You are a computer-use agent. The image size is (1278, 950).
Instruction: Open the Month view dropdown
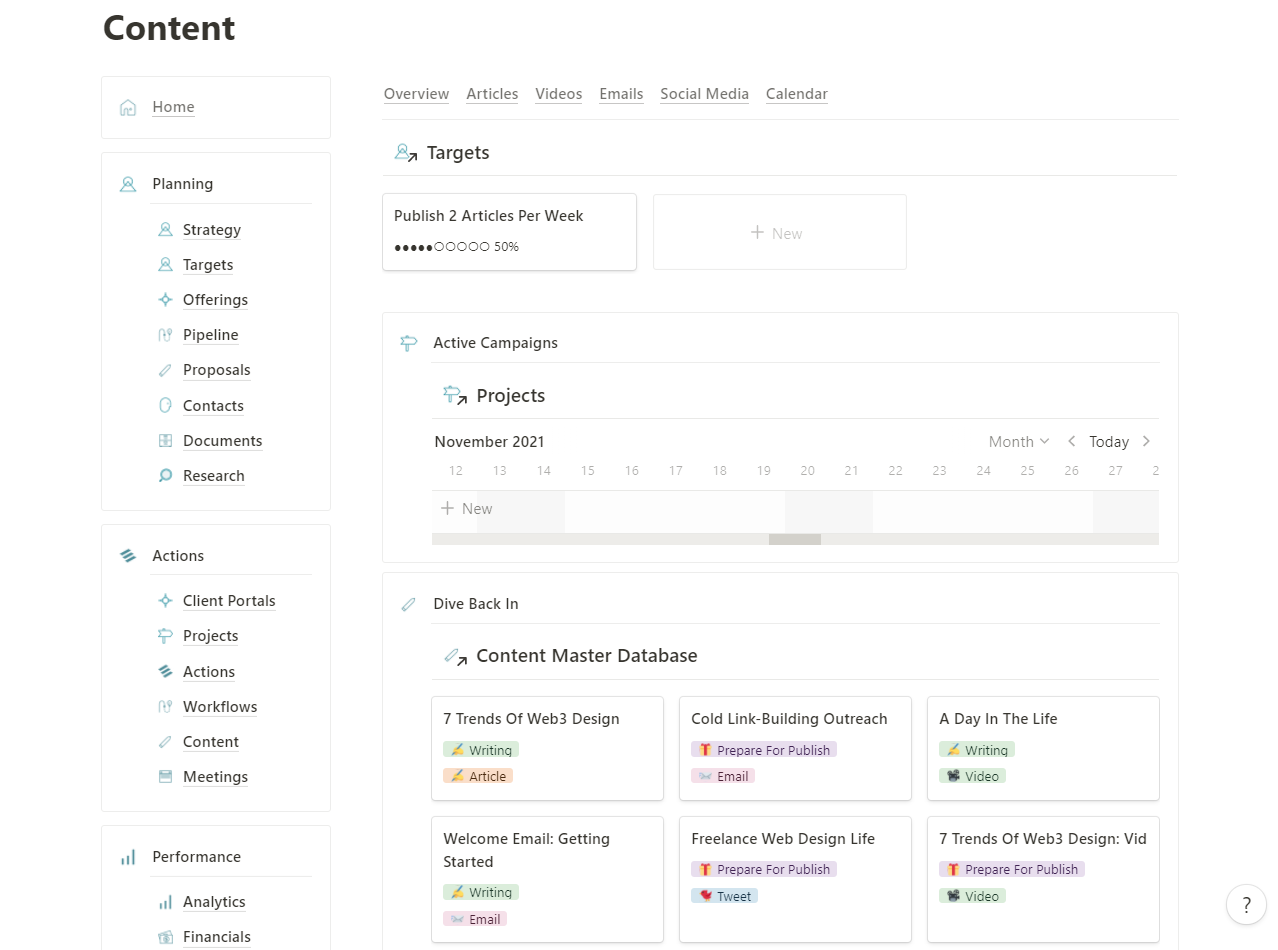click(x=1018, y=441)
